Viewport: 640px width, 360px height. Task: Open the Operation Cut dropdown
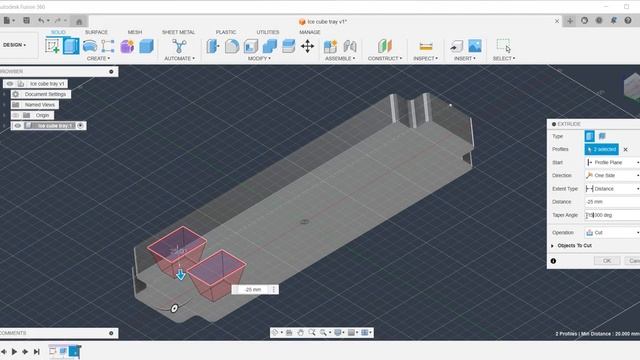612,233
